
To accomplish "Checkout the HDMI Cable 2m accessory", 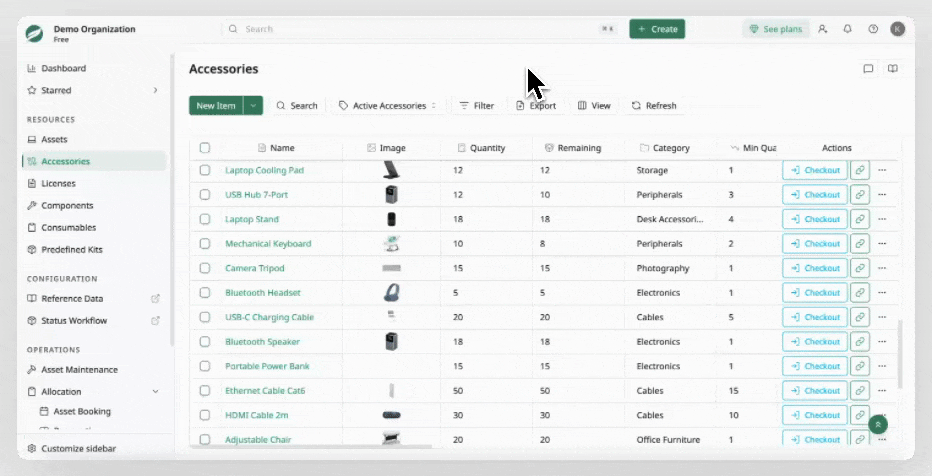I will (x=815, y=415).
